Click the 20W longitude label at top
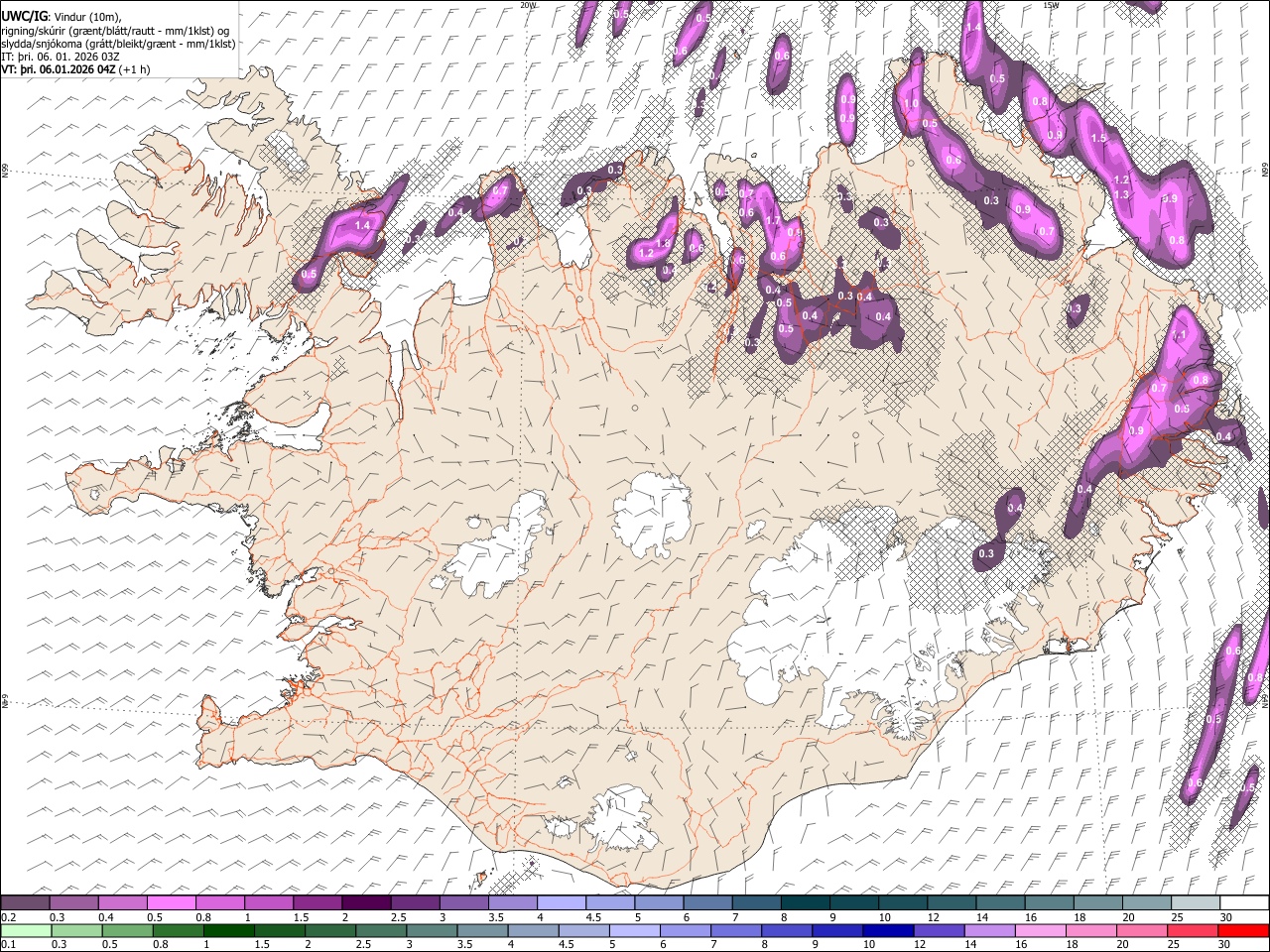Screen dimensions: 1270x952 click(528, 5)
